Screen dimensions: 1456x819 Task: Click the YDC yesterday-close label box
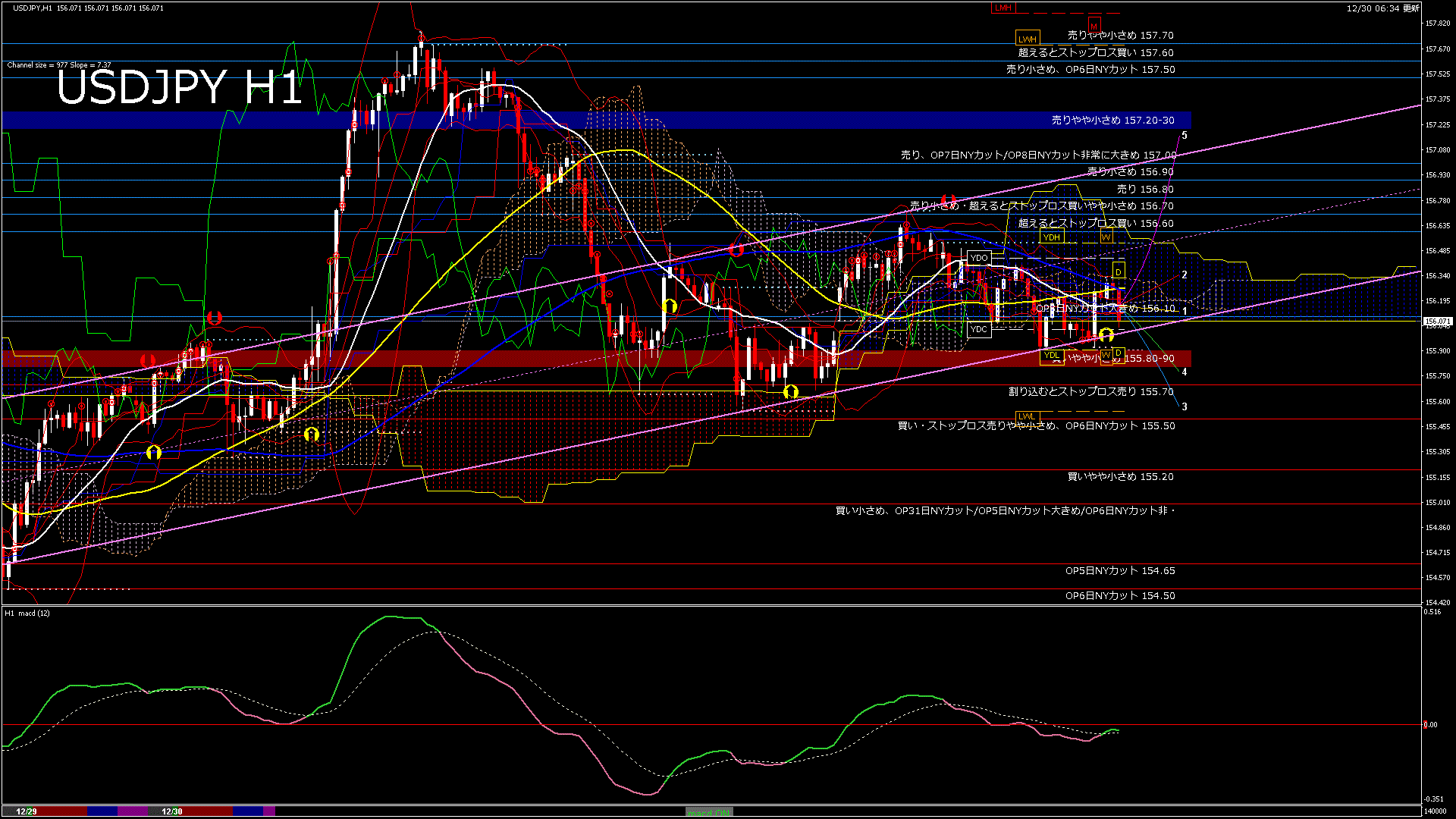[979, 329]
